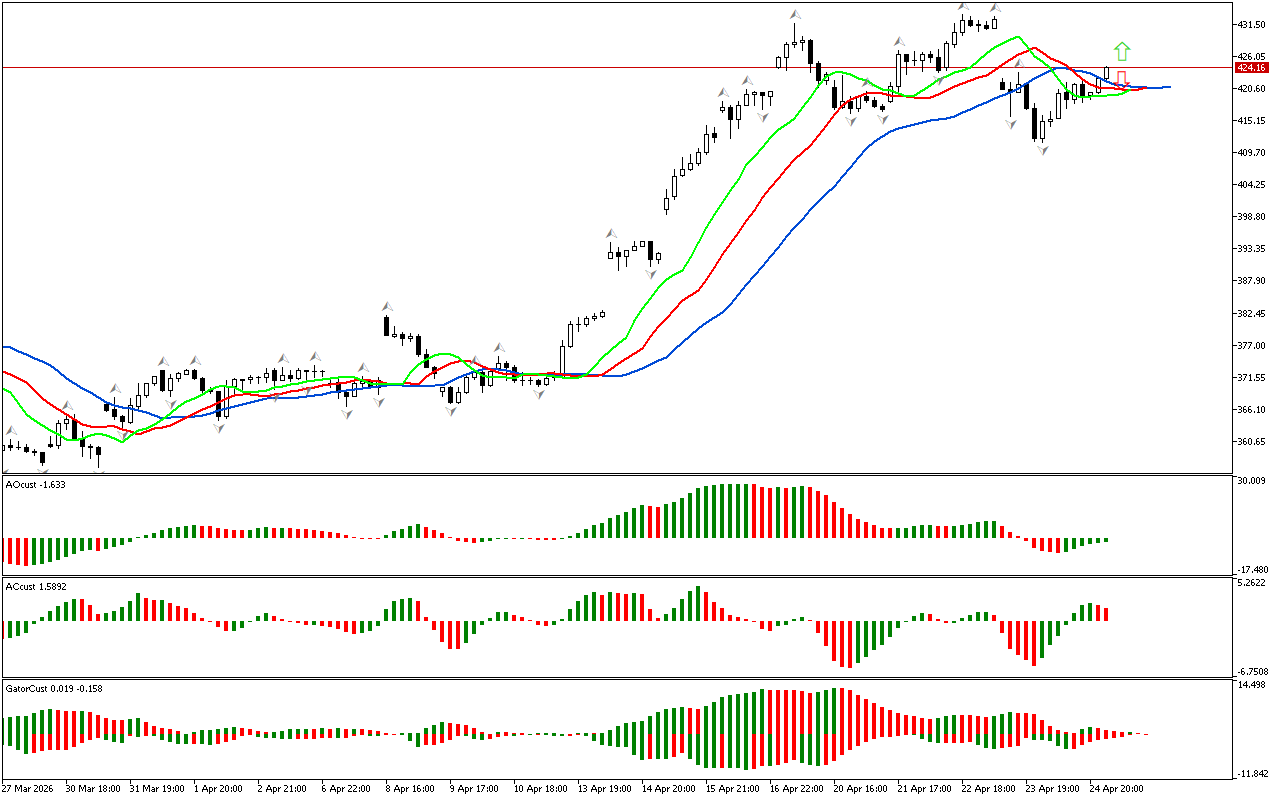This screenshot has height=800, width=1280.
Task: Click the last candlestick touching the price line
Action: (x=1107, y=74)
